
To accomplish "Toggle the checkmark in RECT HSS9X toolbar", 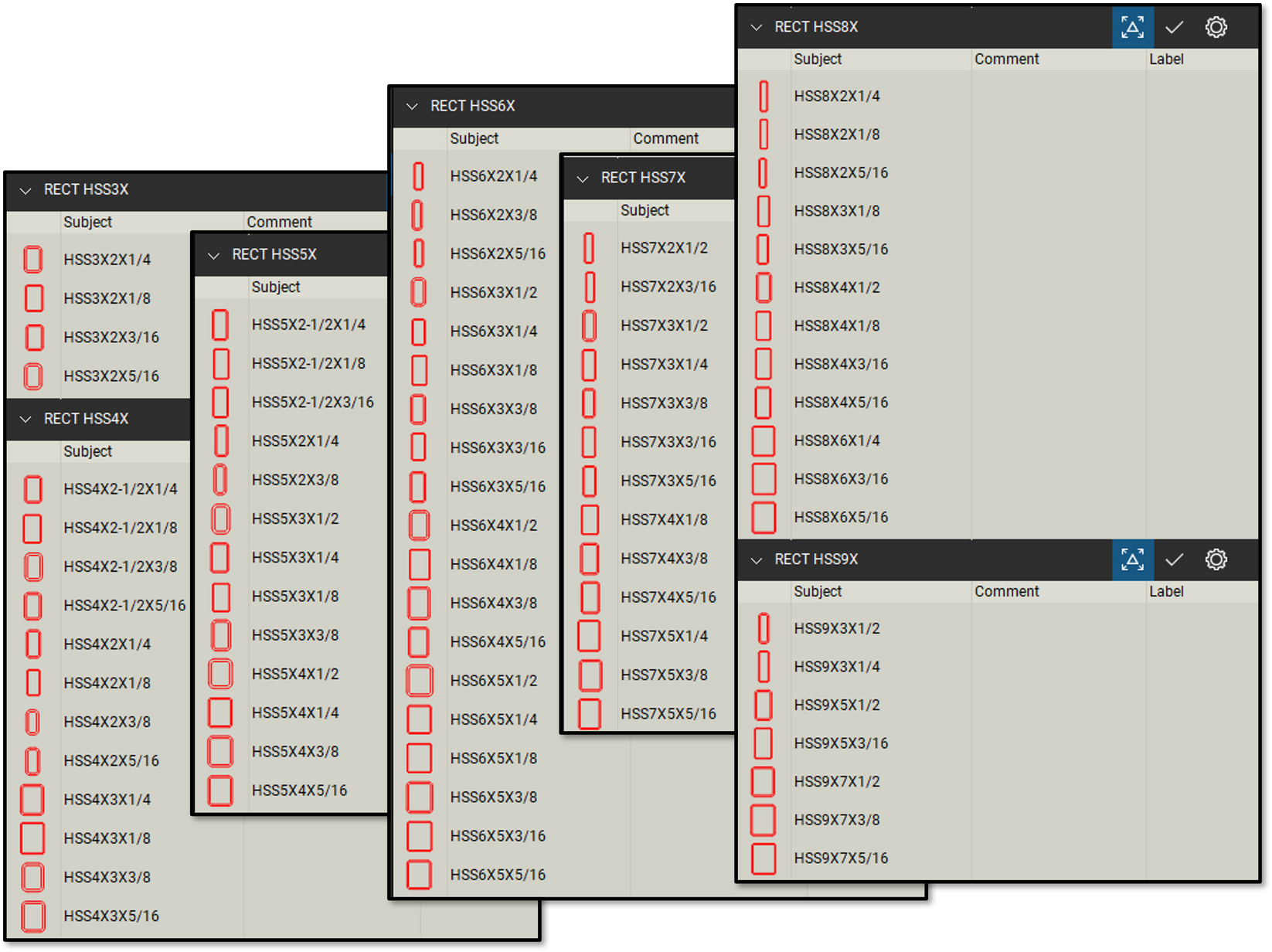I will (x=1173, y=559).
